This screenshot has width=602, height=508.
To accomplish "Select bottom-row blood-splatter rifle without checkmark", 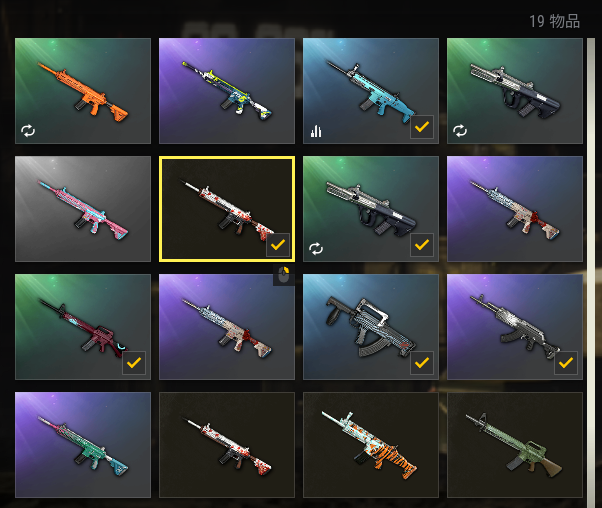I will 227,445.
